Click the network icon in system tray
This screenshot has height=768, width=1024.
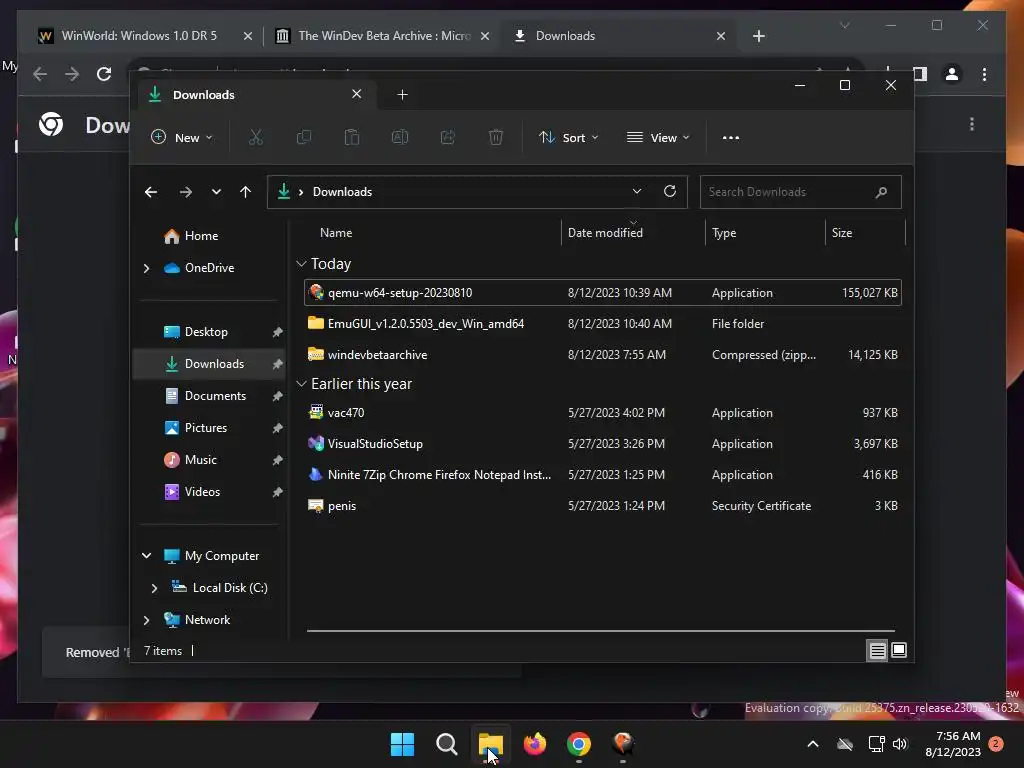[x=876, y=744]
